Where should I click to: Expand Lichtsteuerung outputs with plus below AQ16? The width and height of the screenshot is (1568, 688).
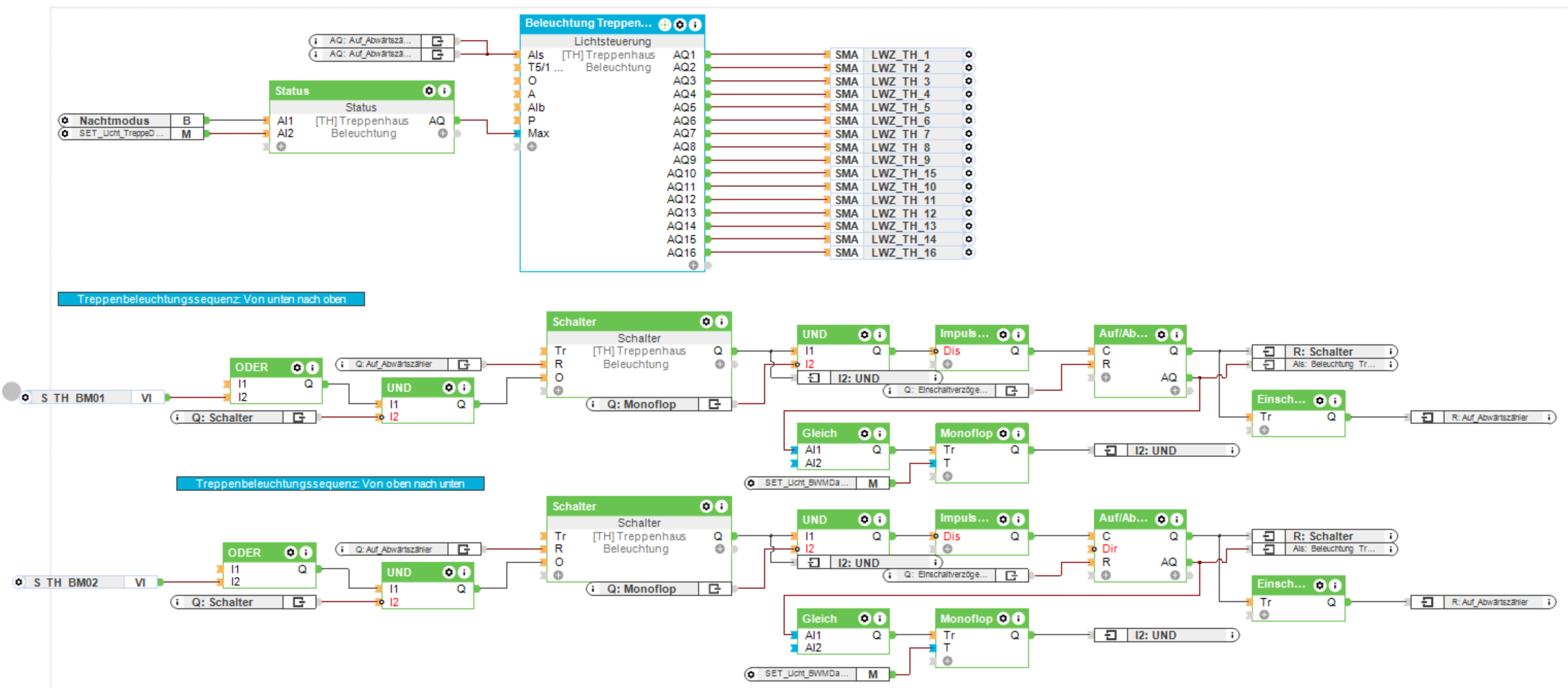tap(694, 265)
